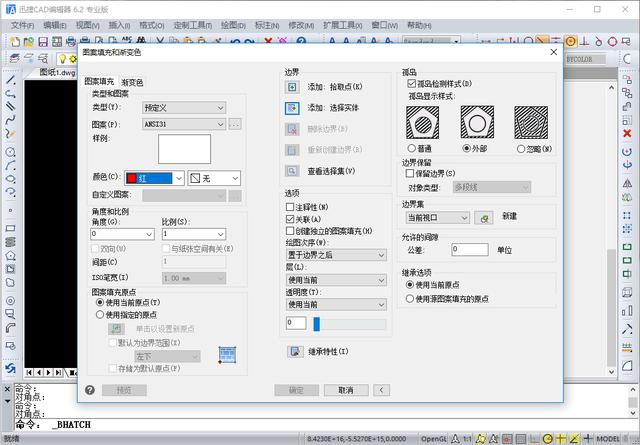Open the ANSI31 pattern dropdown

(184, 124)
